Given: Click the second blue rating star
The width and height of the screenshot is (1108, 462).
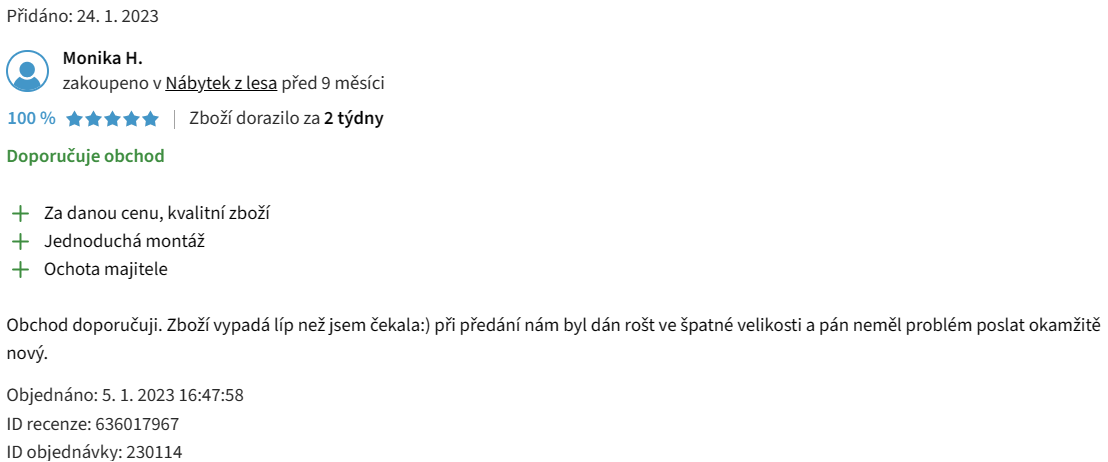Looking at the screenshot, I should 93,119.
